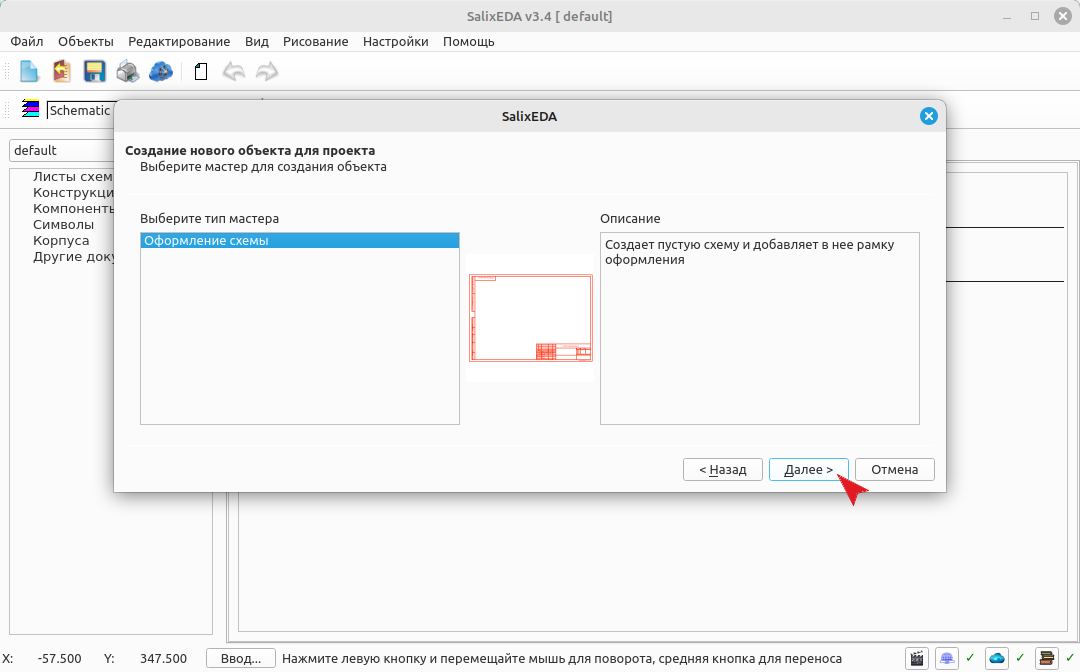Open the Настройки menu

pyautogui.click(x=395, y=41)
